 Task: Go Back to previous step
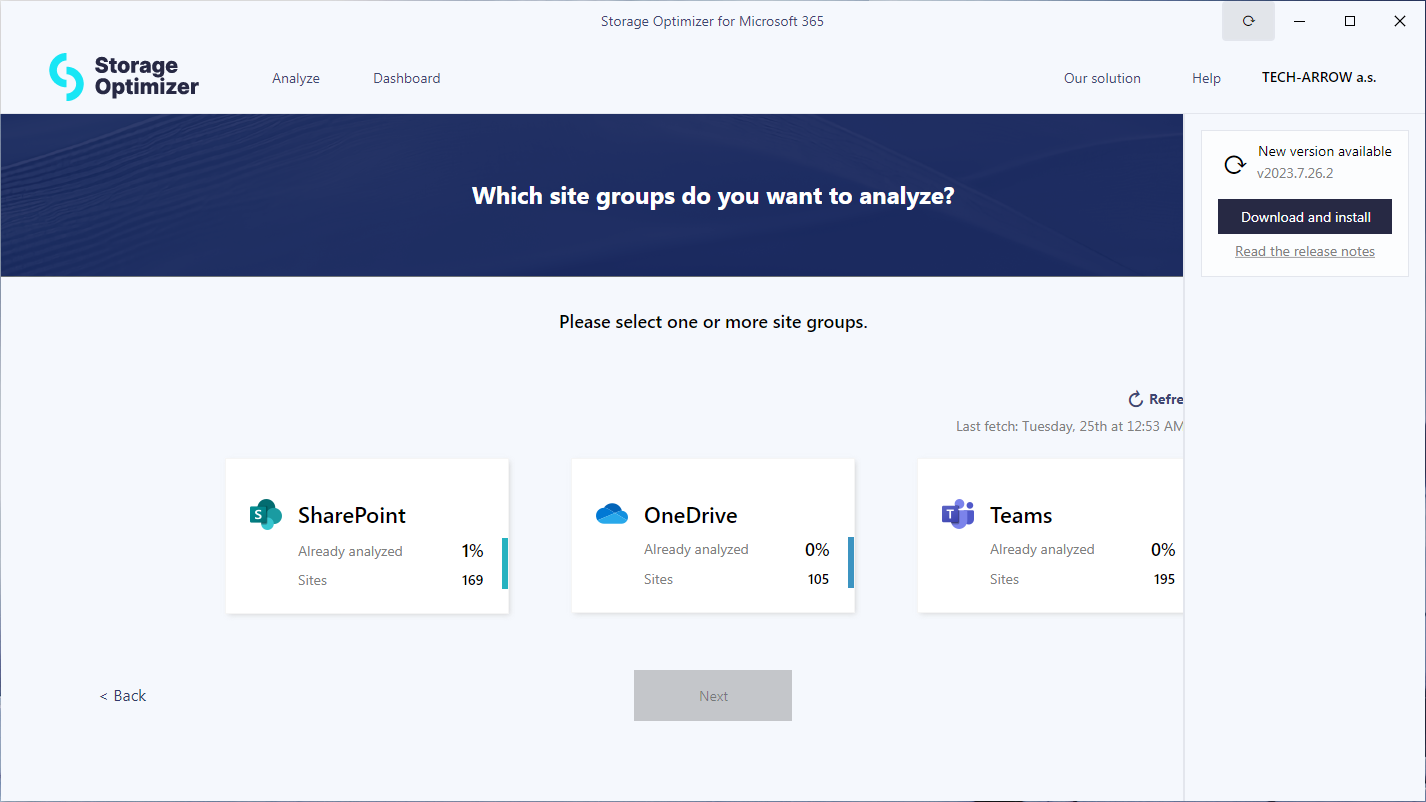tap(123, 696)
